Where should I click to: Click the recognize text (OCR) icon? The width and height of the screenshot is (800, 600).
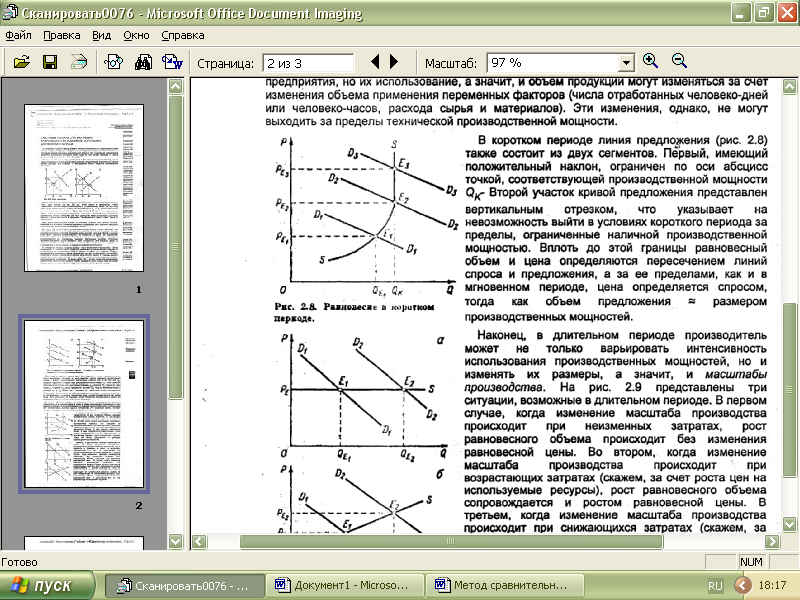(x=113, y=62)
